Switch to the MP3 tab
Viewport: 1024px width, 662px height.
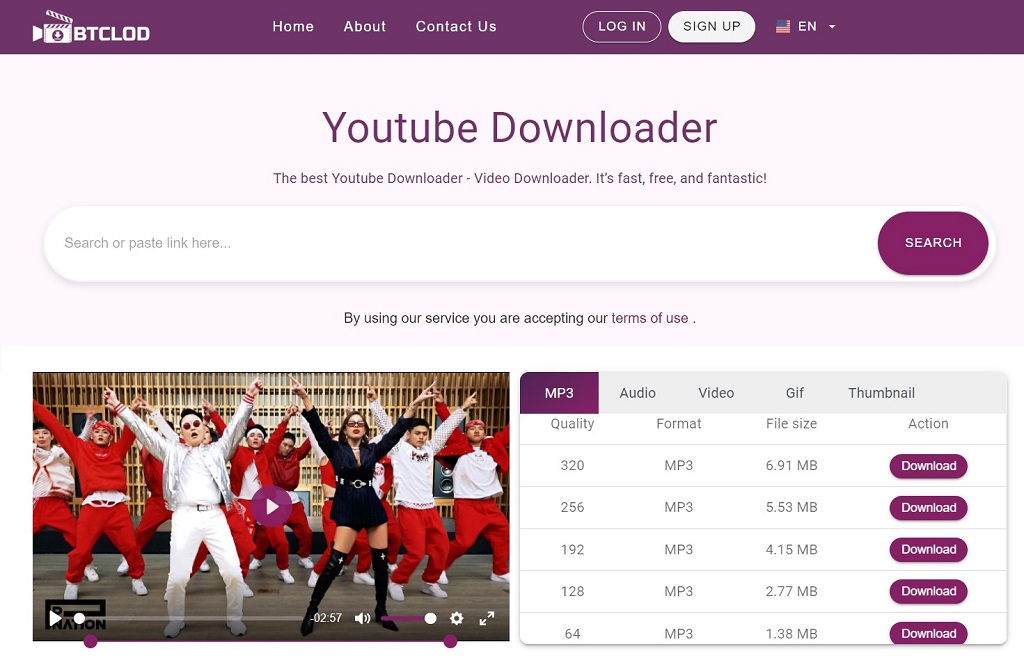click(559, 393)
